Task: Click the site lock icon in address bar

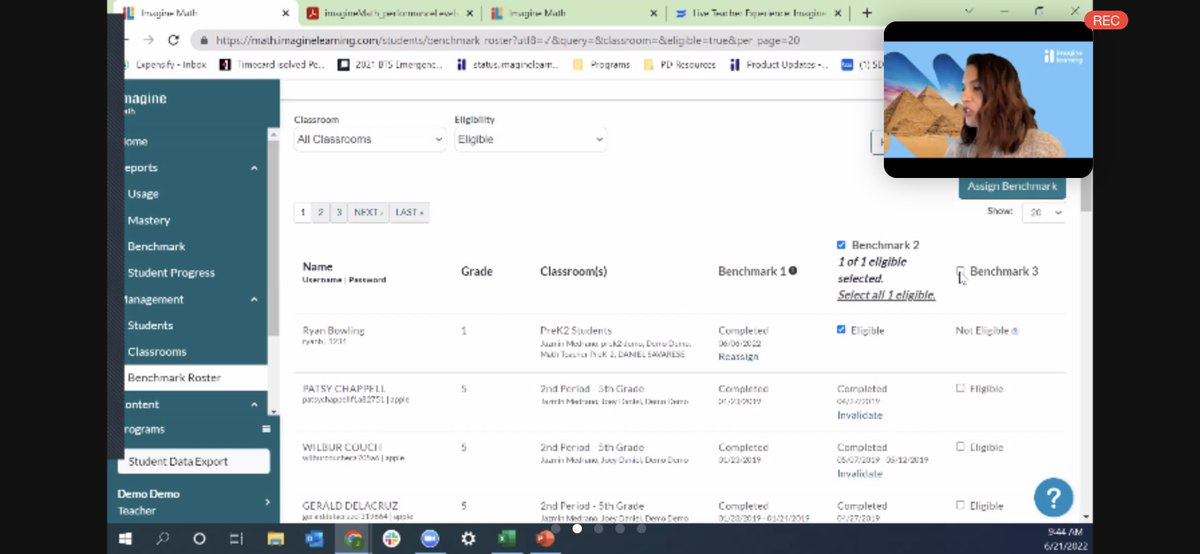Action: pyautogui.click(x=204, y=41)
